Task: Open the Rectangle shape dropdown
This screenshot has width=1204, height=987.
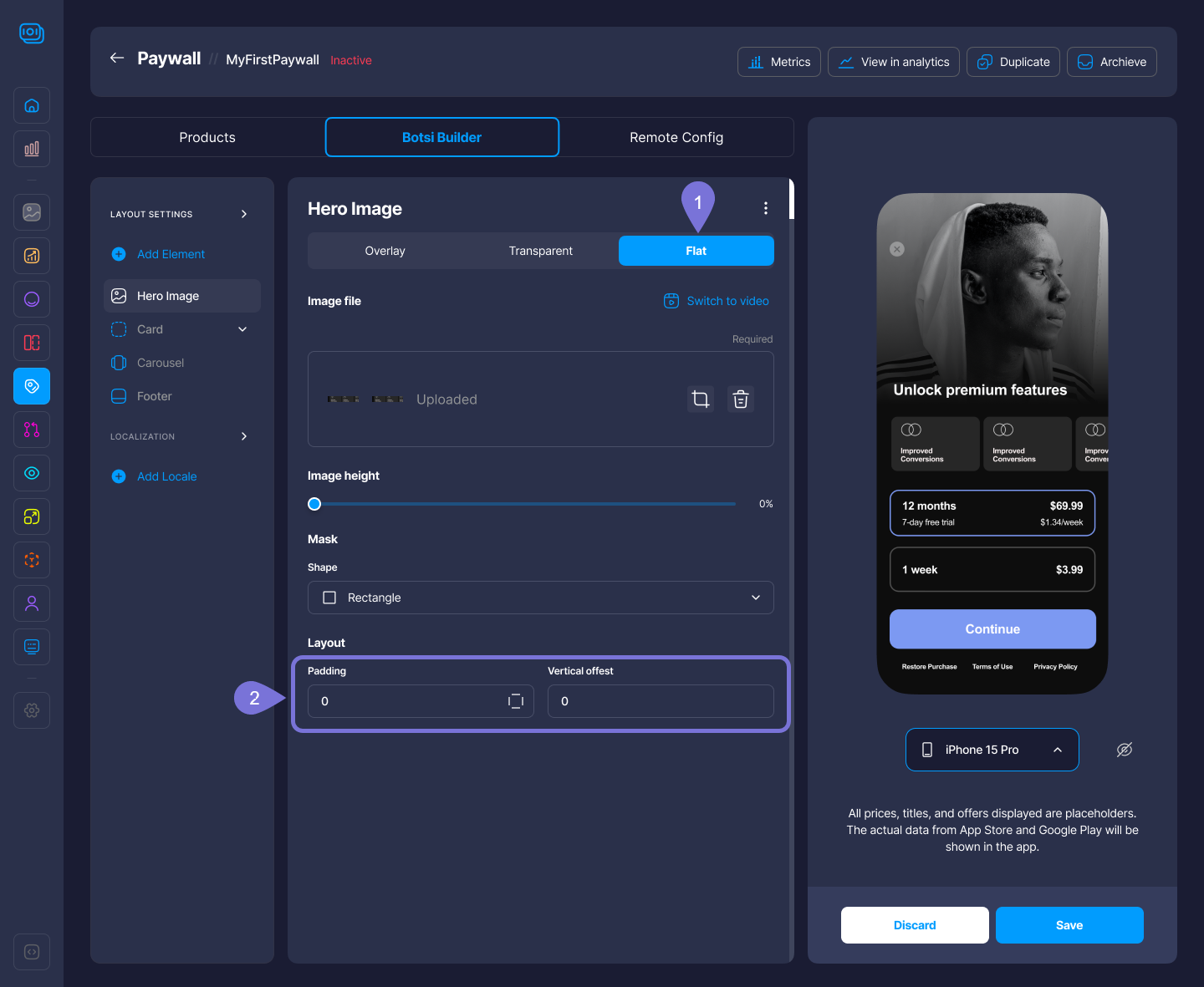Action: click(540, 598)
